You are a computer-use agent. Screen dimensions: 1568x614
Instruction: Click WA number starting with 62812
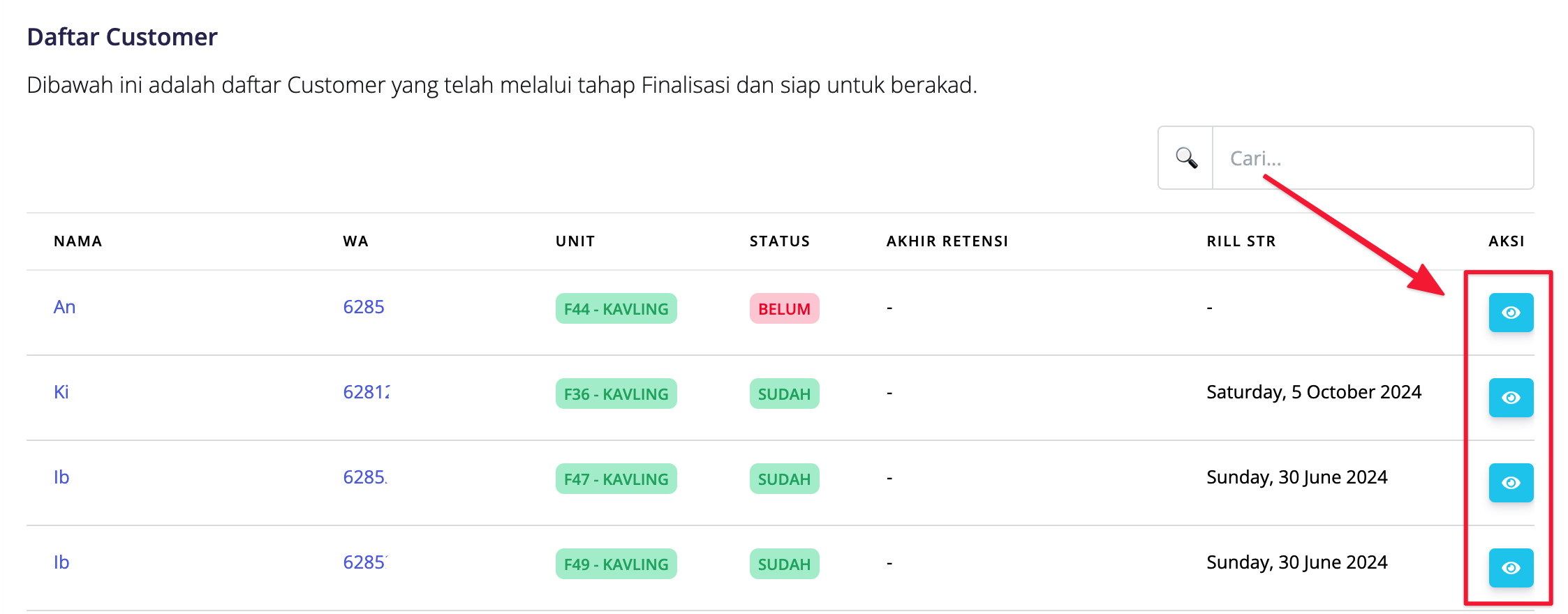pyautogui.click(x=367, y=392)
